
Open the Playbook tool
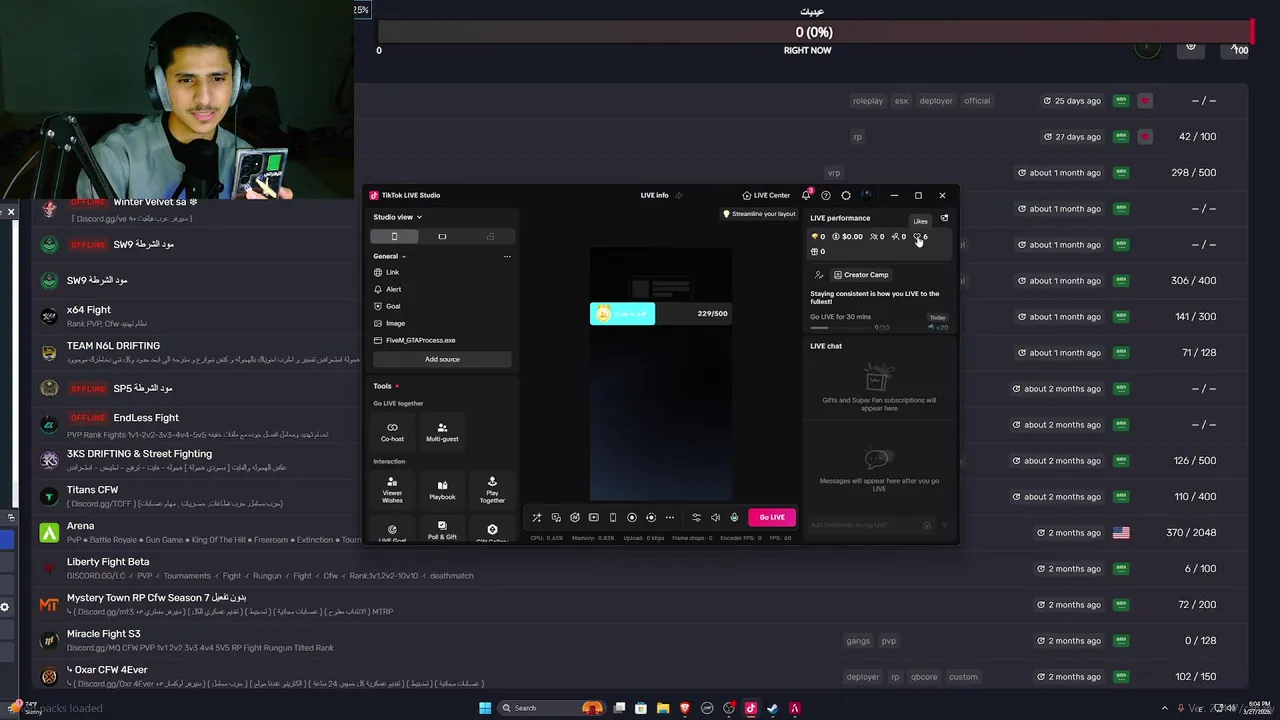tap(442, 489)
